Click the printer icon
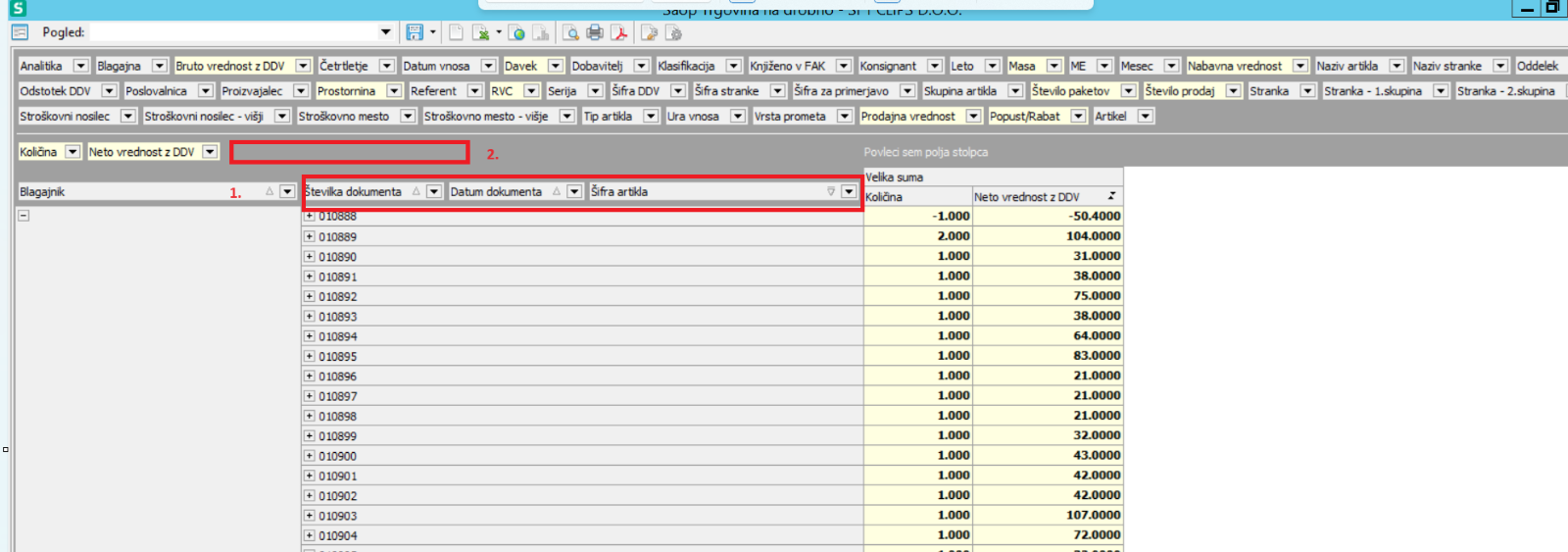 (x=594, y=32)
